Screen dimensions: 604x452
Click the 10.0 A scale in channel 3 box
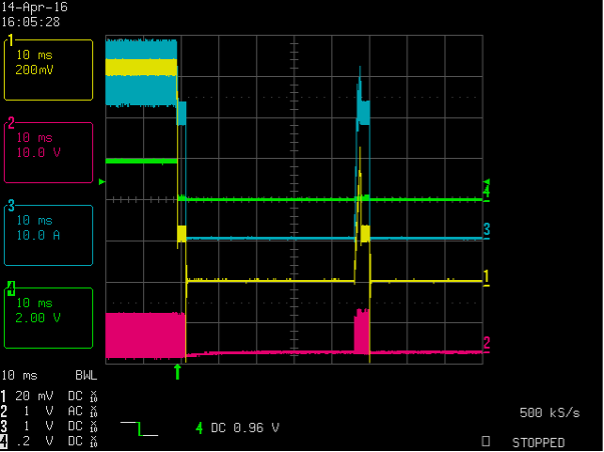pyautogui.click(x=38, y=235)
